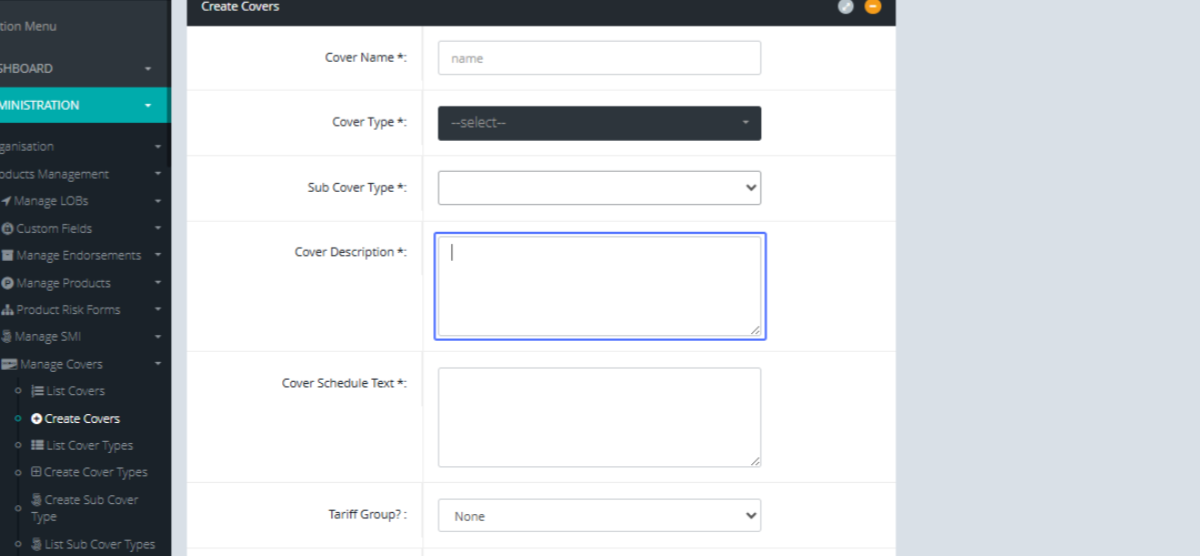The width and height of the screenshot is (1200, 556).
Task: Focus the Cover Schedule Text textarea
Action: (x=599, y=417)
